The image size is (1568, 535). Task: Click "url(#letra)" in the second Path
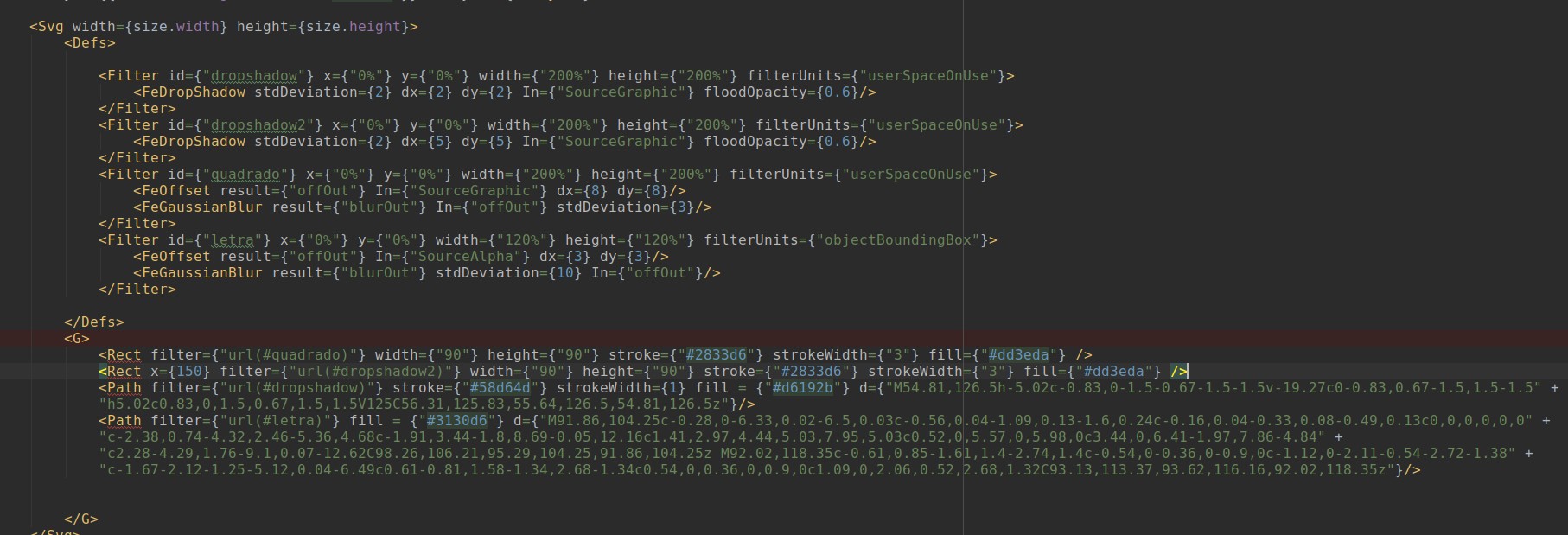[x=275, y=421]
